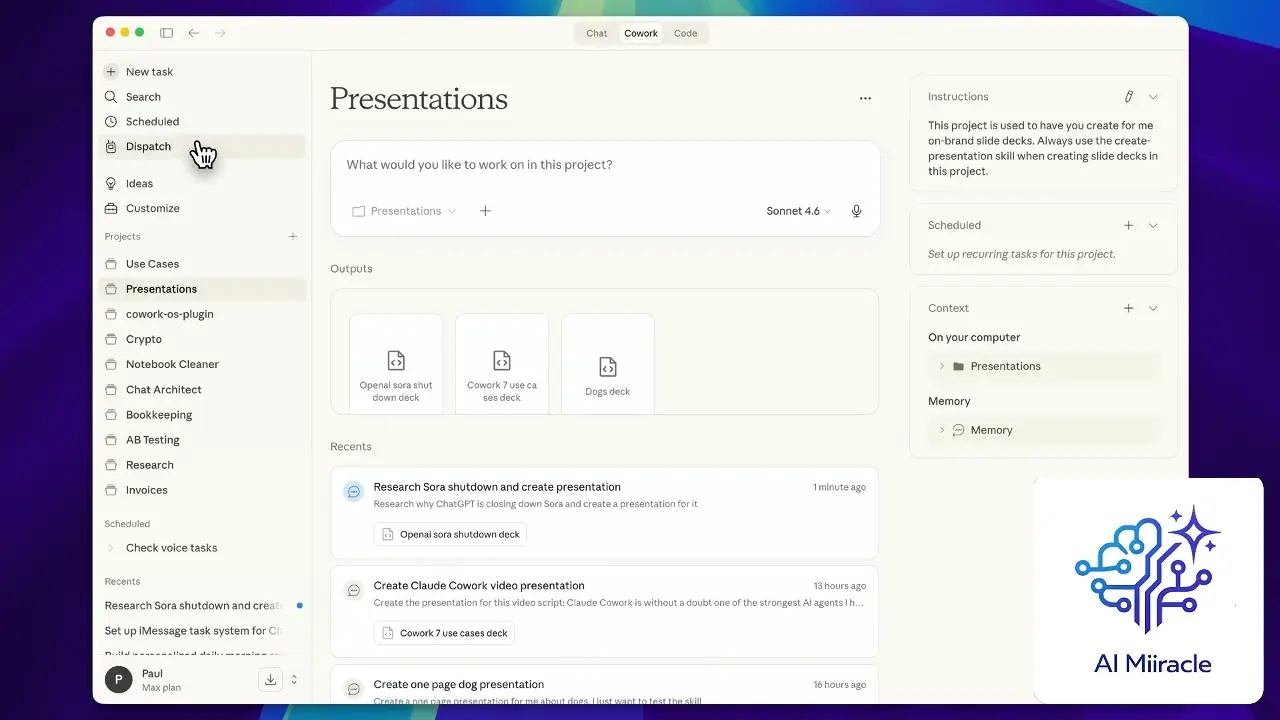The image size is (1280, 720).
Task: Add a new project with plus icon
Action: click(x=293, y=237)
